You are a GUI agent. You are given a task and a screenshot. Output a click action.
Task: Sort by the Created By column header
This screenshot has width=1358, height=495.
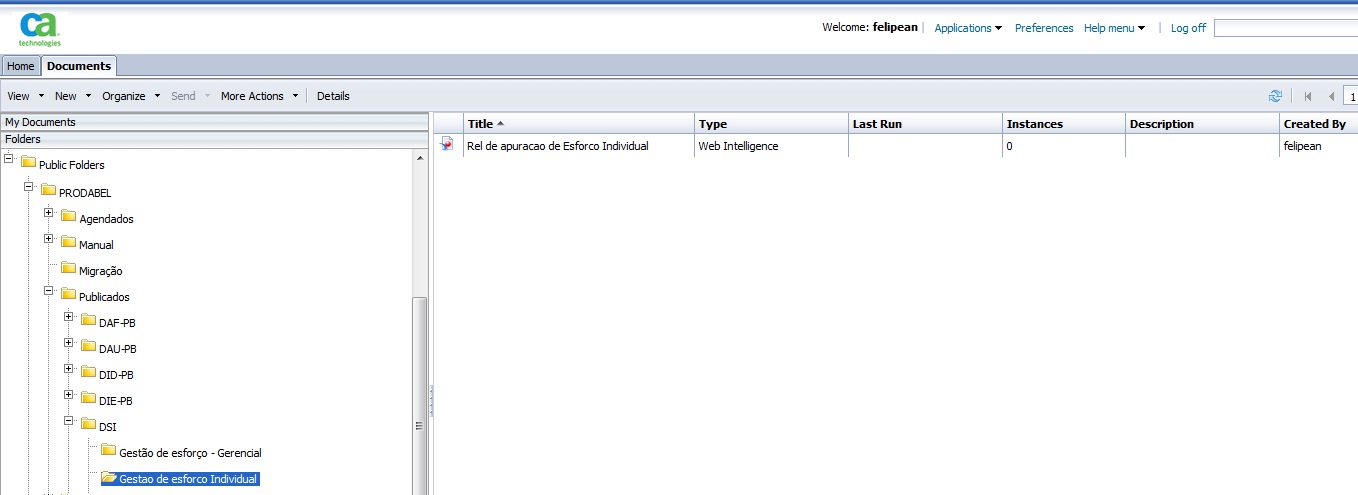(1319, 123)
